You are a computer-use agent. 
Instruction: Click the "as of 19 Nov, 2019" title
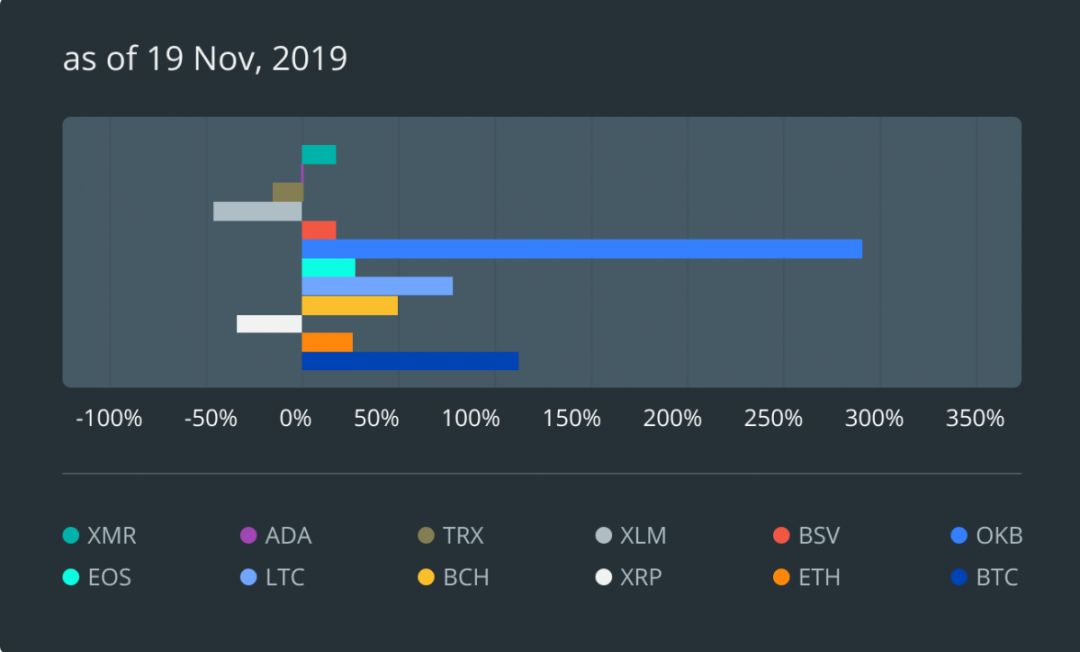click(205, 58)
